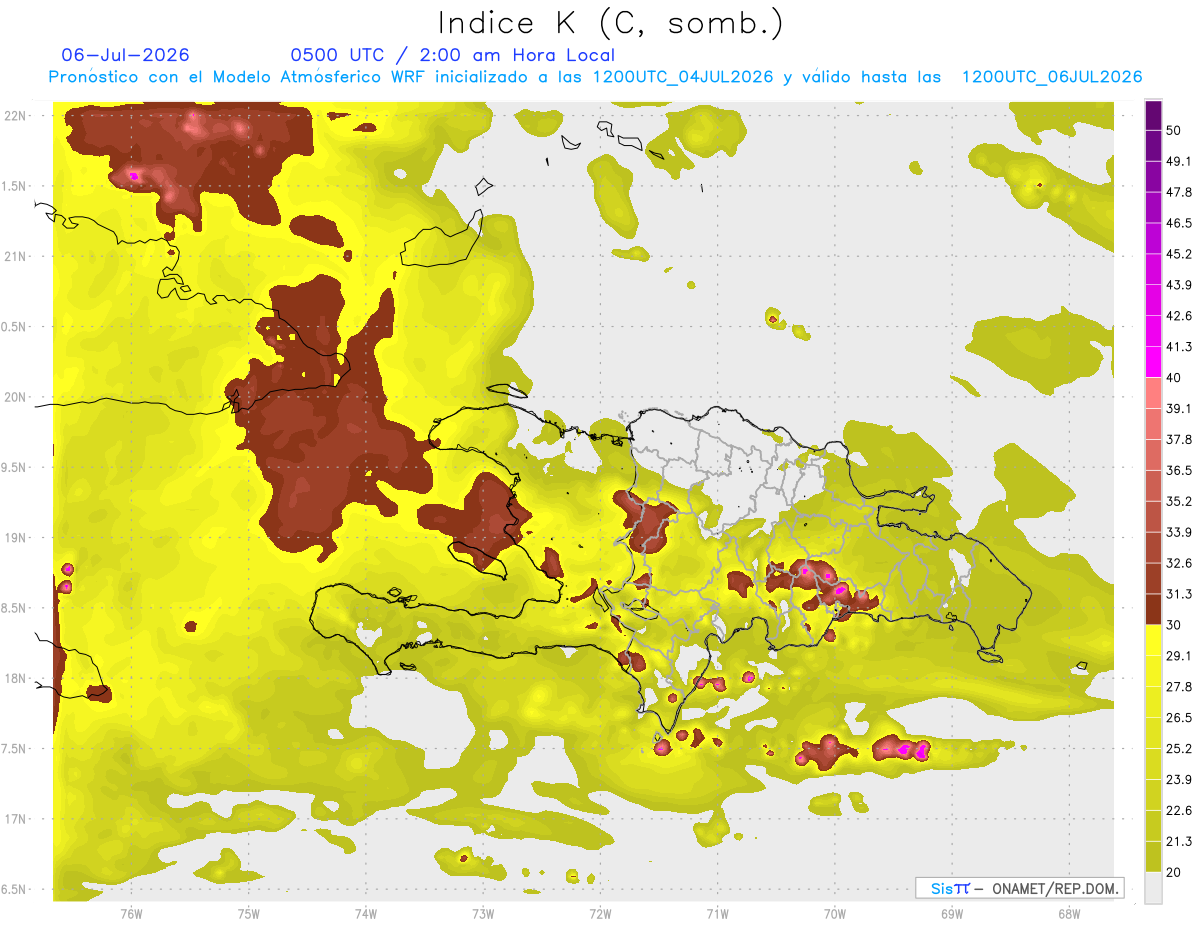Screen dimensions: 1200x927
Task: Click the "75W" longitude label
Action: point(249,914)
